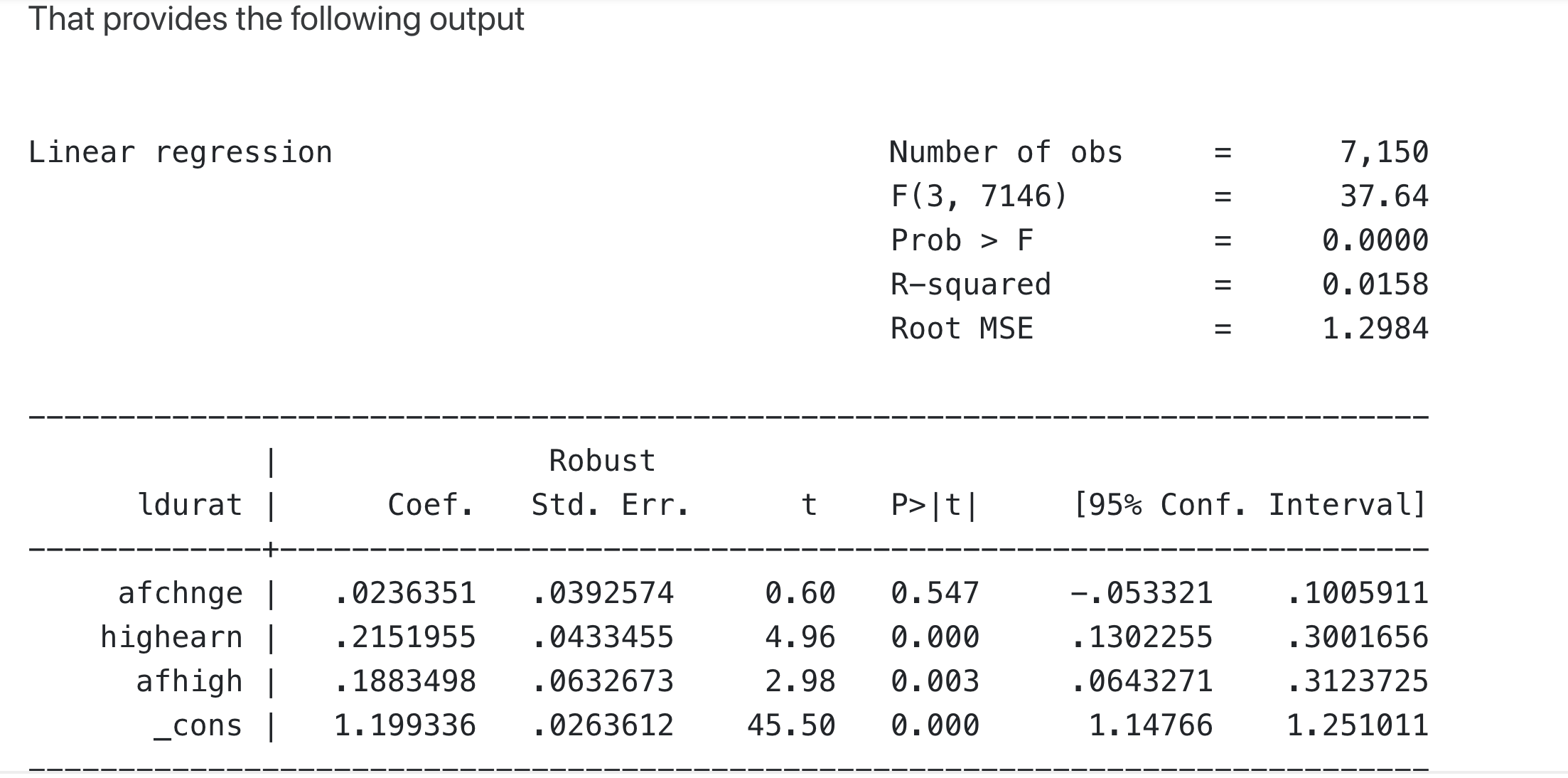Click the _cons coefficient 1.199336
Image resolution: width=1568 pixels, height=778 pixels.
click(404, 725)
